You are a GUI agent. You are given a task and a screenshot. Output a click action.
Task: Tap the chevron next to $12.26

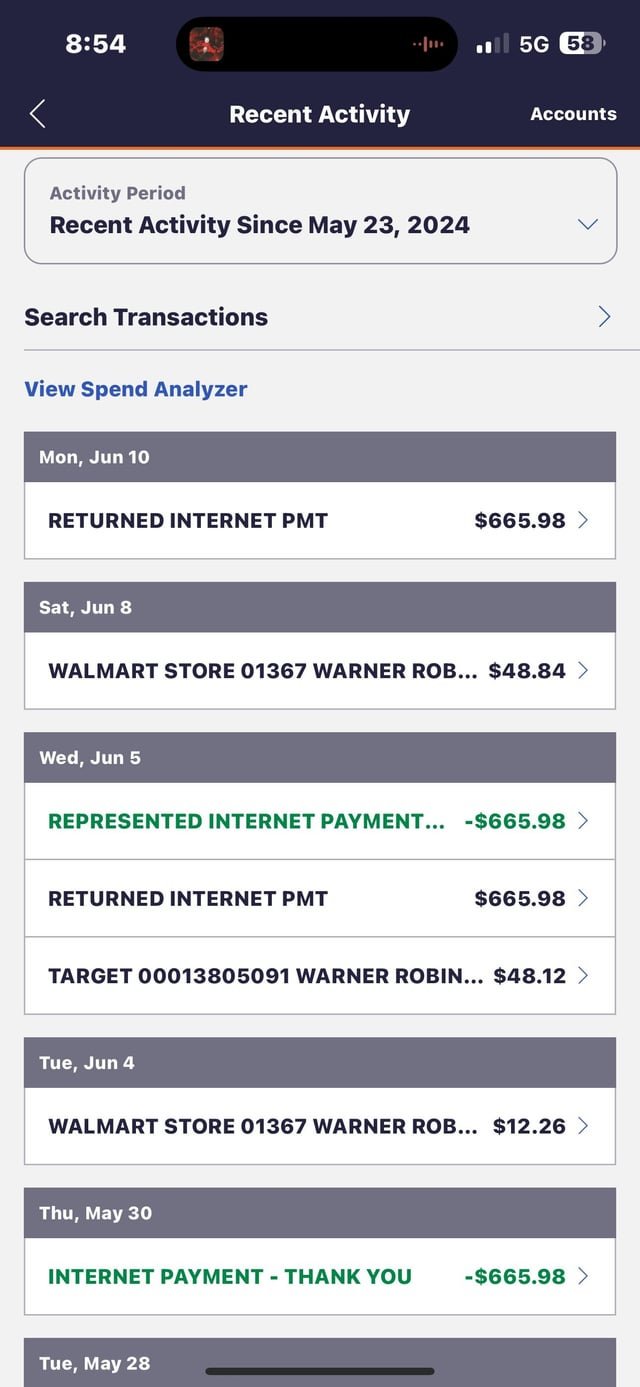coord(583,1126)
